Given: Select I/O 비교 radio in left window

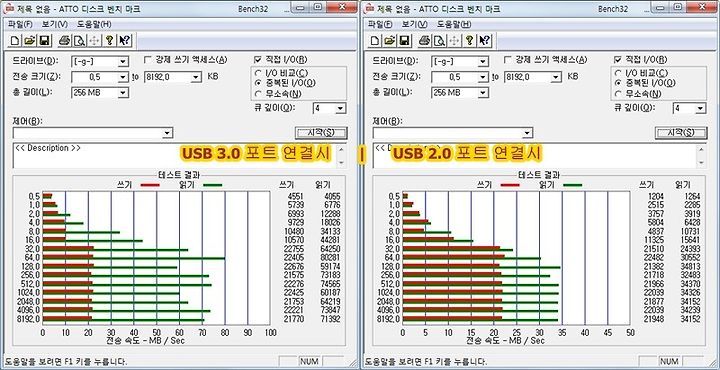Looking at the screenshot, I should point(259,73).
